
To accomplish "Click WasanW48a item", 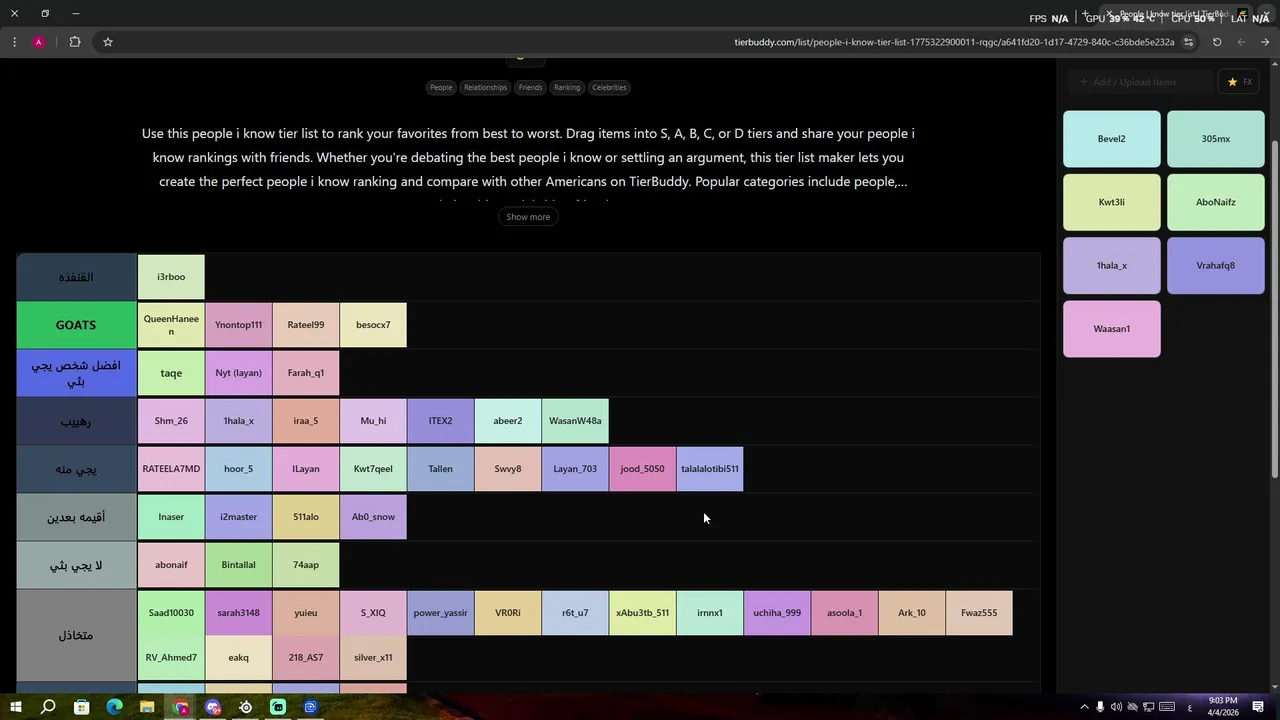I will point(575,421).
